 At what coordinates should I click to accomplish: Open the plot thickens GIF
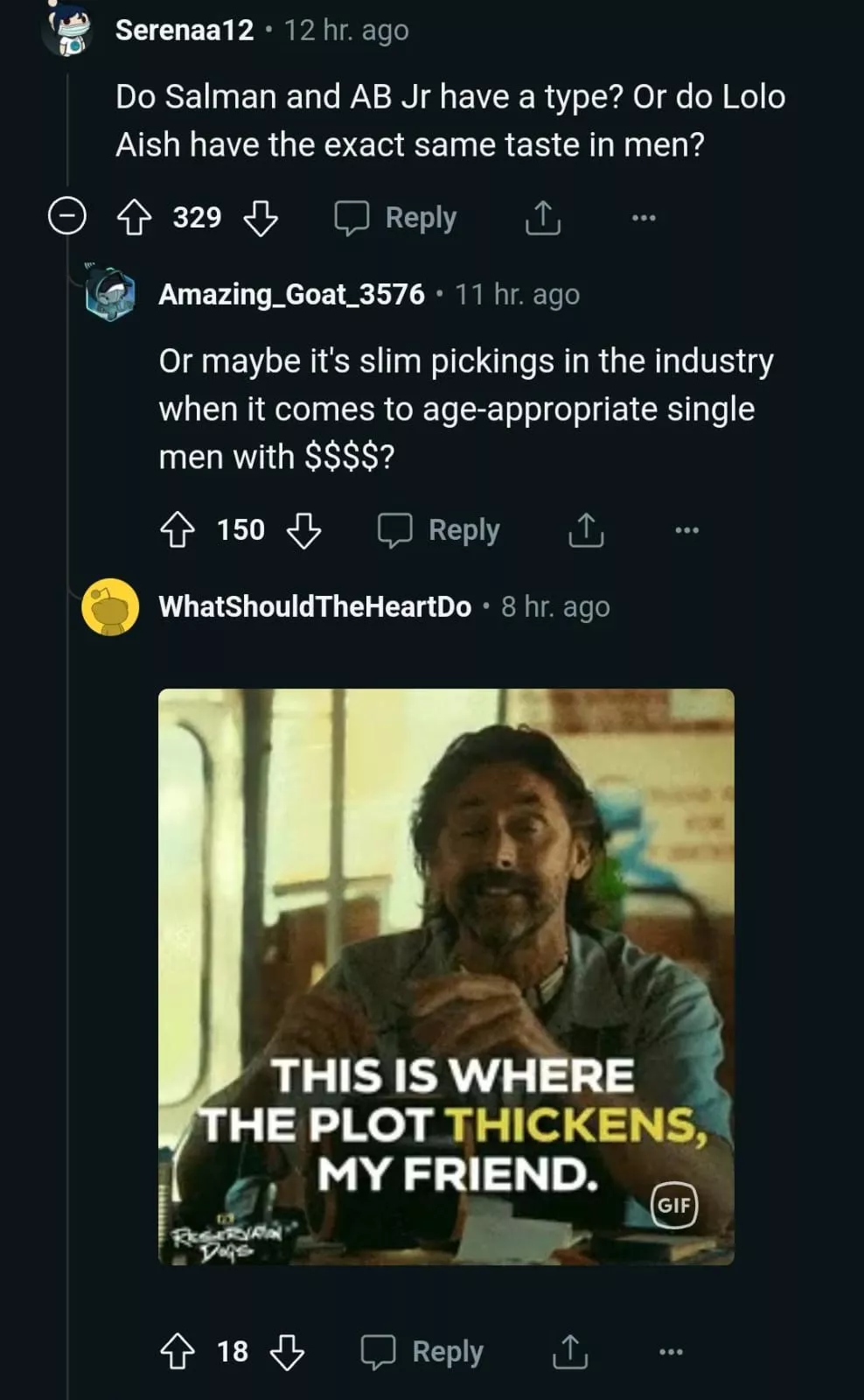(x=446, y=976)
